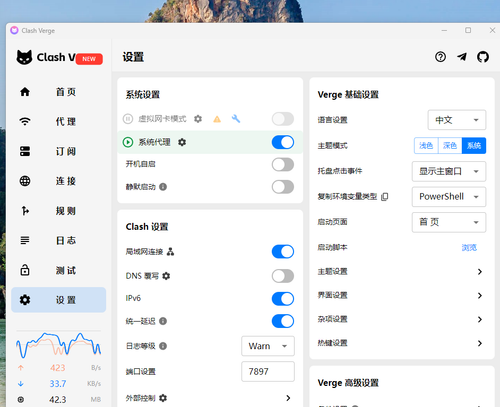Image resolution: width=500 pixels, height=407 pixels.
Task: Open the GitHub repository icon
Action: click(x=483, y=57)
